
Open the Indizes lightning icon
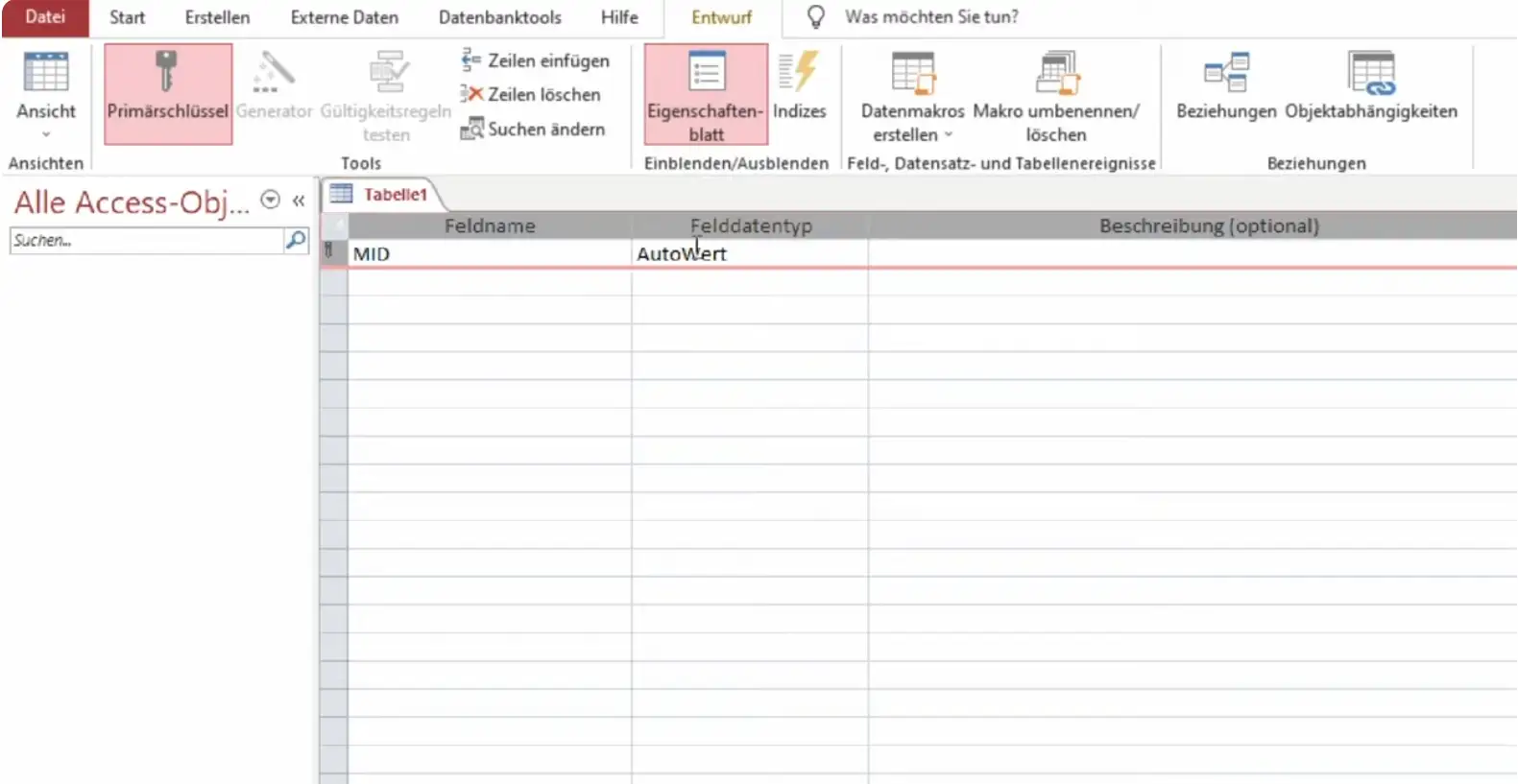pos(799,73)
